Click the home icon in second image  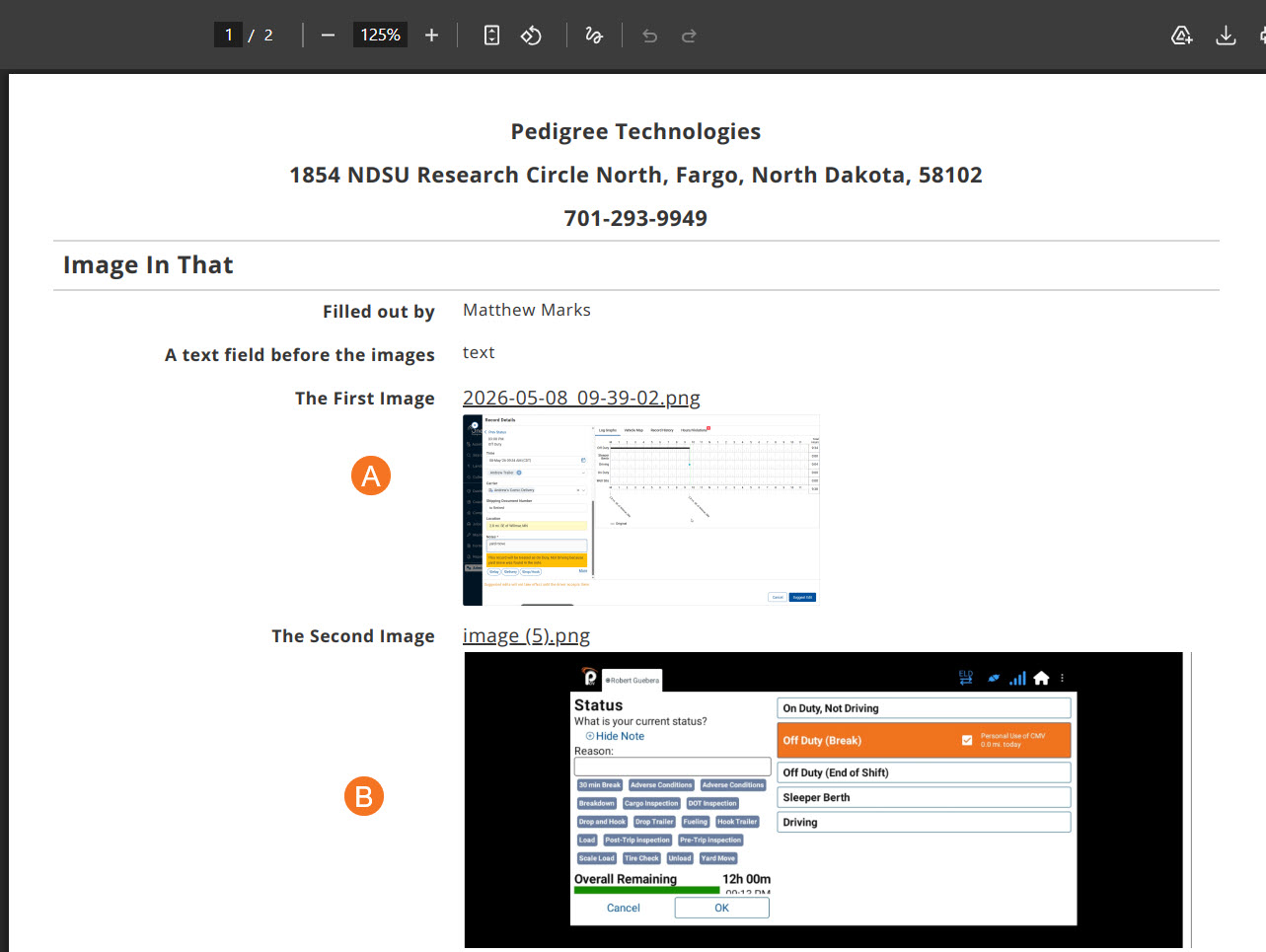click(x=1041, y=678)
